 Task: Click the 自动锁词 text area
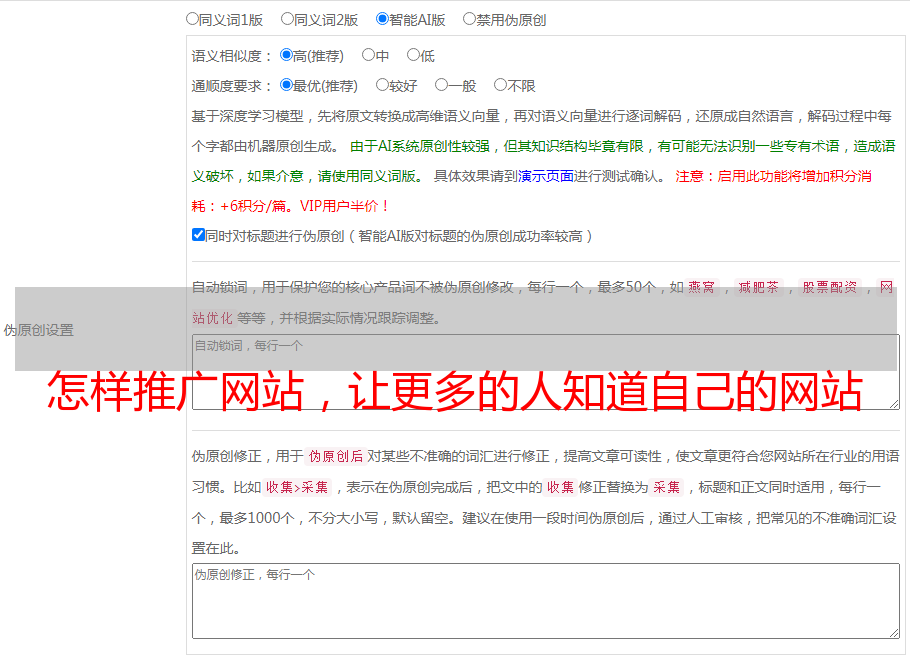pos(546,372)
